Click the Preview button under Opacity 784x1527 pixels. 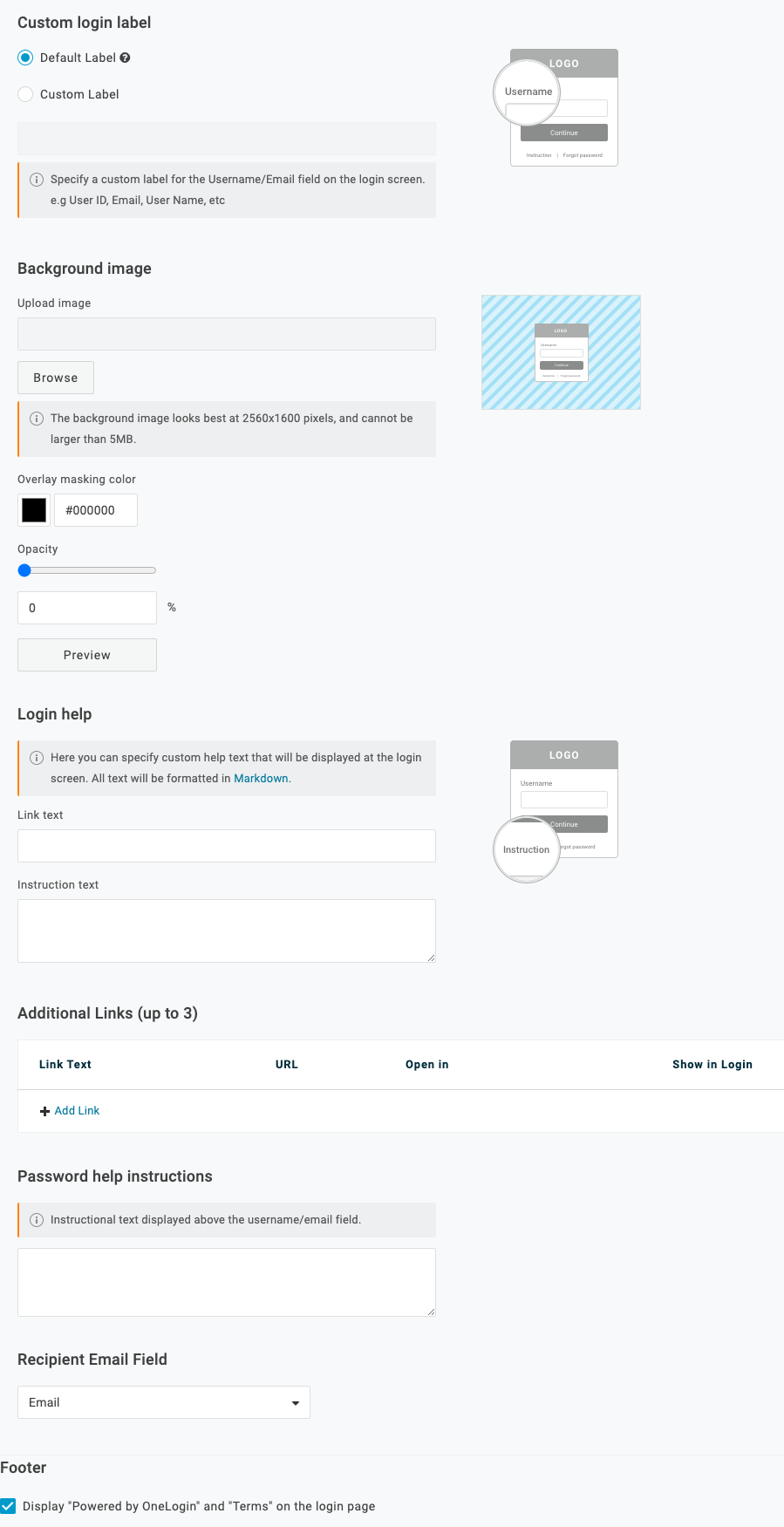pos(86,654)
